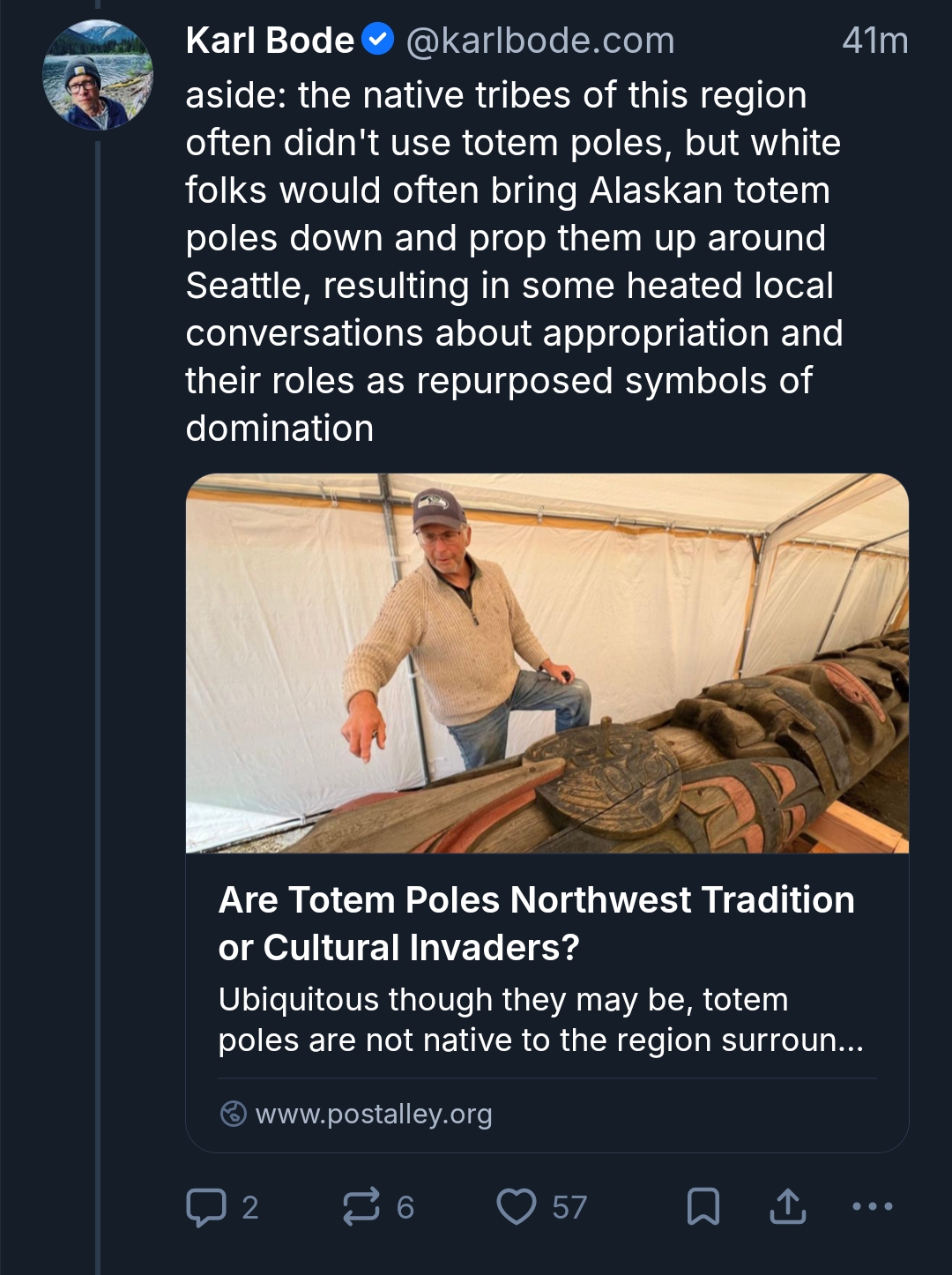Click the globe icon beside postalley.org
The image size is (952, 1275).
coord(233,1115)
